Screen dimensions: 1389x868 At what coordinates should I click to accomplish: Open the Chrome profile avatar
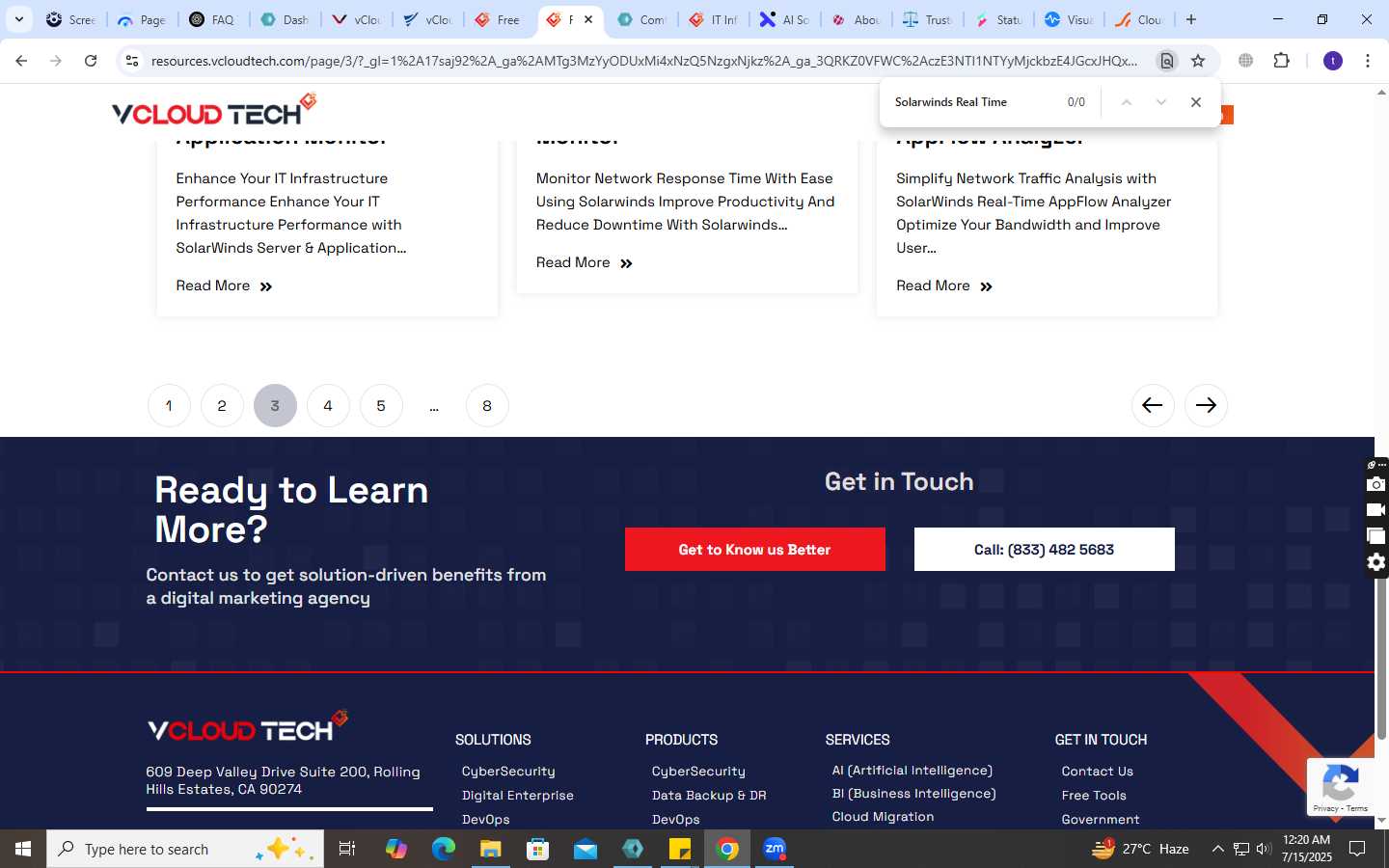(x=1333, y=61)
